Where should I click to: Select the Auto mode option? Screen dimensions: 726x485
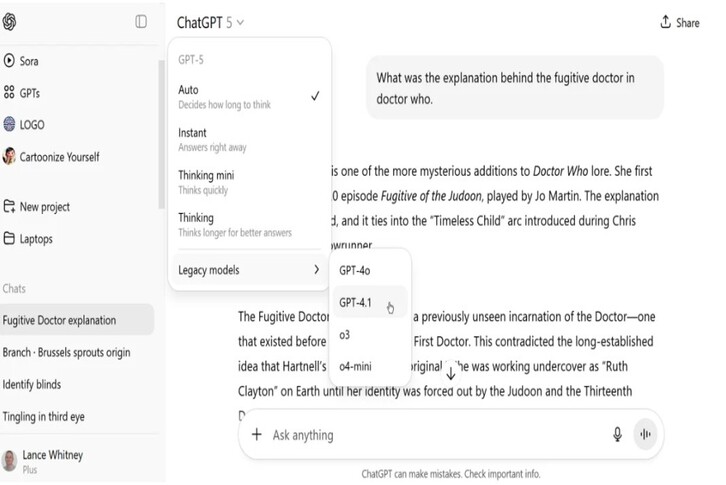[x=249, y=96]
